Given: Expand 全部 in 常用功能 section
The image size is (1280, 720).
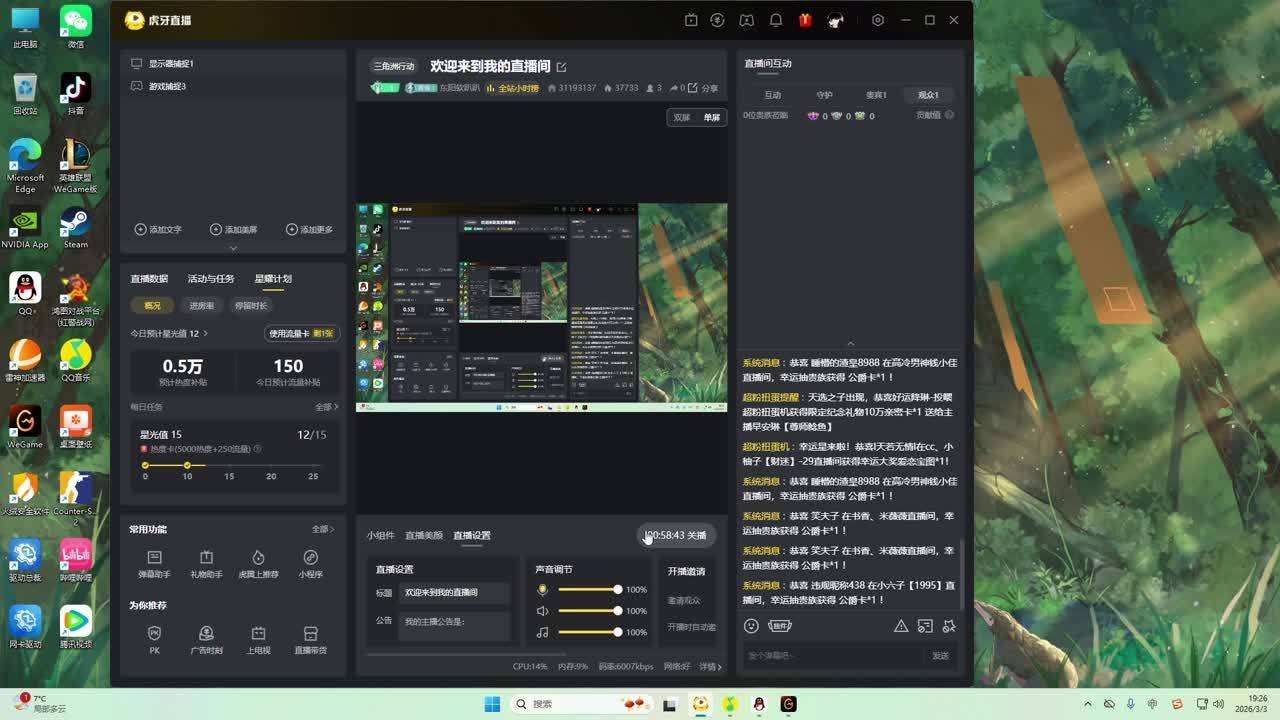Looking at the screenshot, I should pyautogui.click(x=322, y=529).
